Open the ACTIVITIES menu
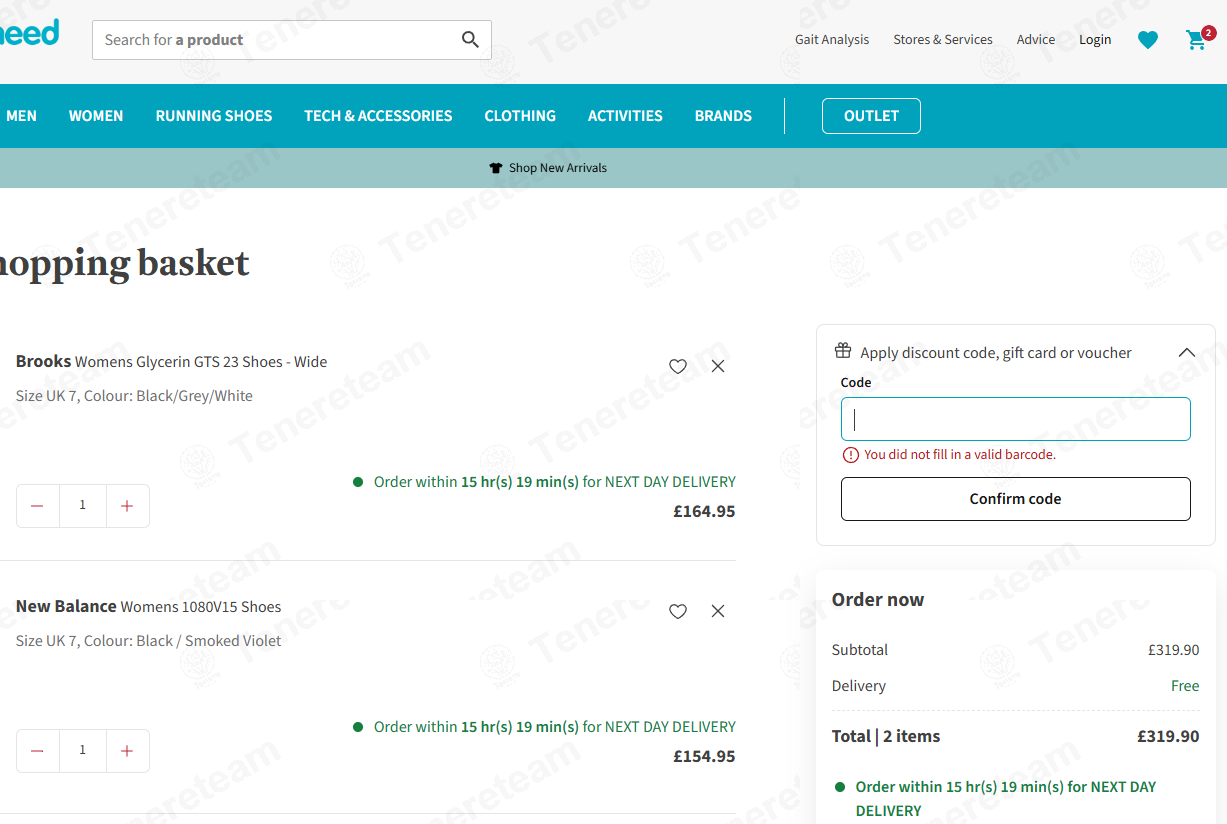The image size is (1227, 824). point(625,116)
